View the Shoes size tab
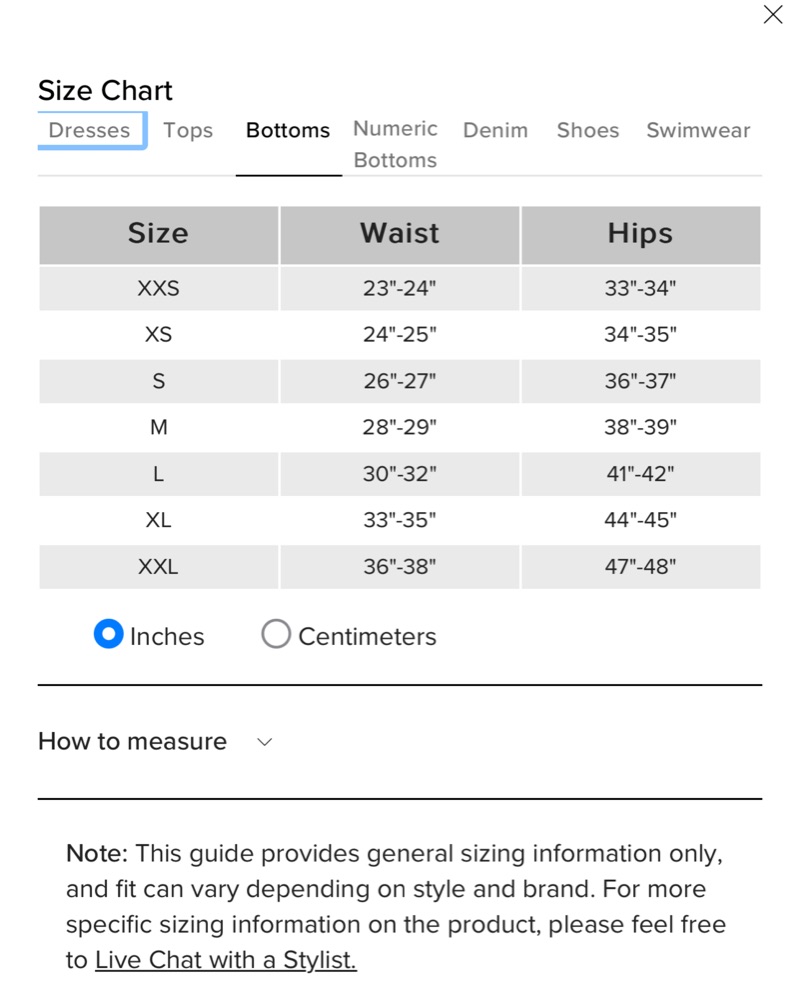Viewport: 801px width, 1000px height. click(x=588, y=130)
